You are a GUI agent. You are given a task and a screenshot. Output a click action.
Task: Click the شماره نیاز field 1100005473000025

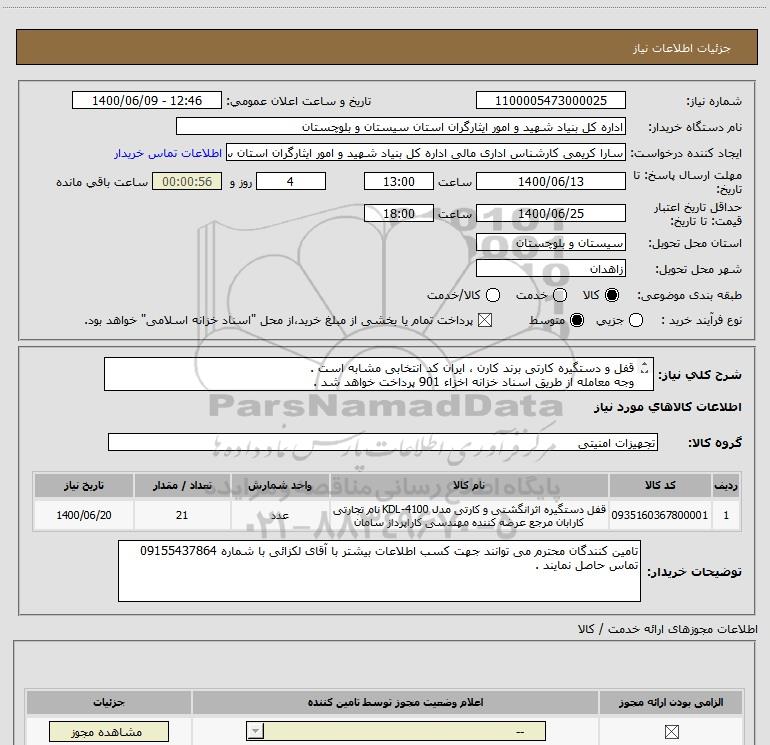(550, 100)
